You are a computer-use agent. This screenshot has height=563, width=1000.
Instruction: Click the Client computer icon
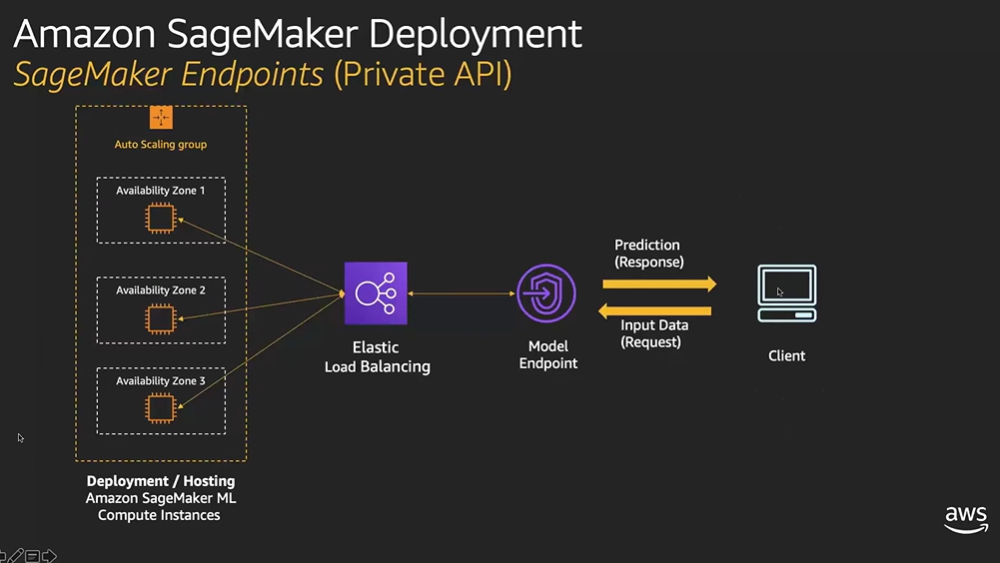tap(787, 293)
